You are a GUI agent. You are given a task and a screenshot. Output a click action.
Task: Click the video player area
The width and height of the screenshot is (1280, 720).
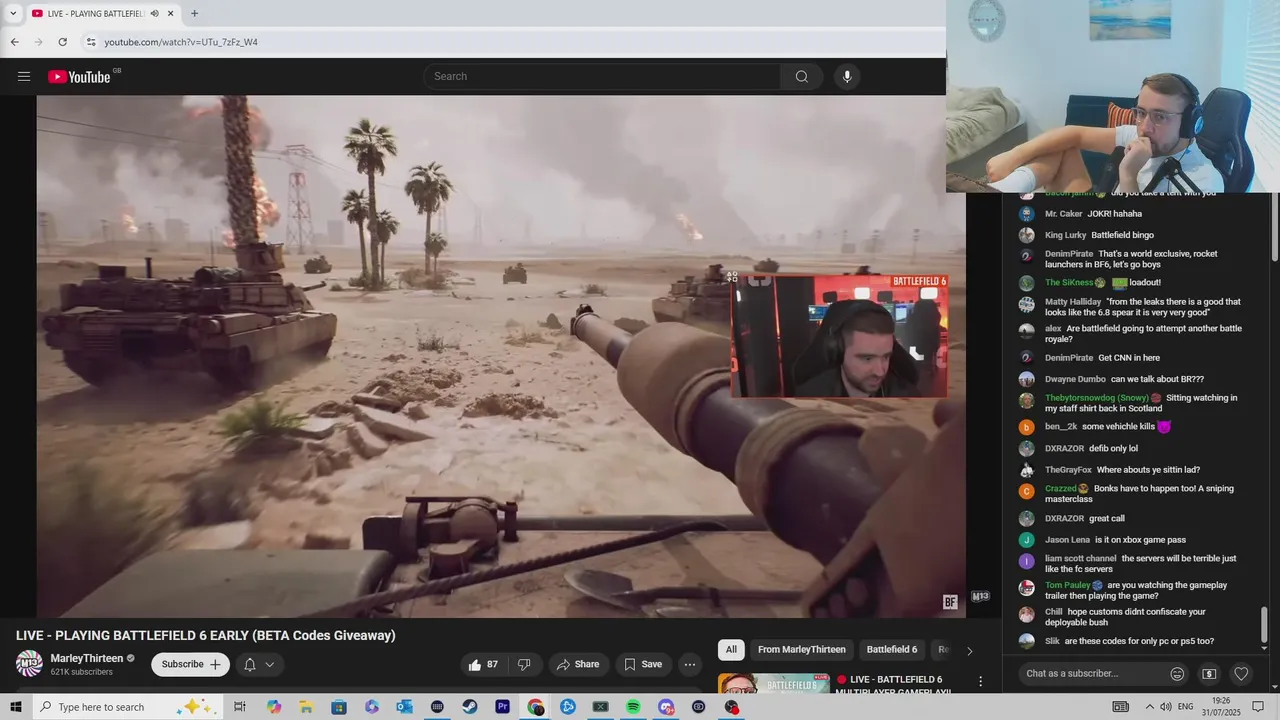(501, 356)
